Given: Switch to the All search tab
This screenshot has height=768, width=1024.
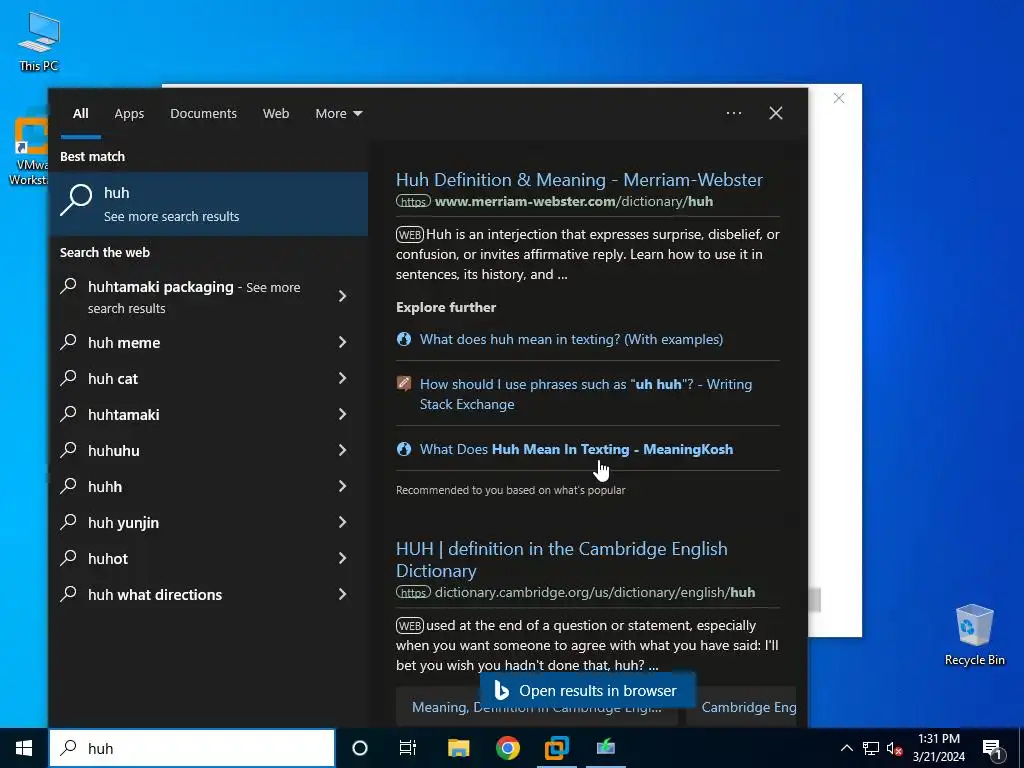Looking at the screenshot, I should [80, 114].
